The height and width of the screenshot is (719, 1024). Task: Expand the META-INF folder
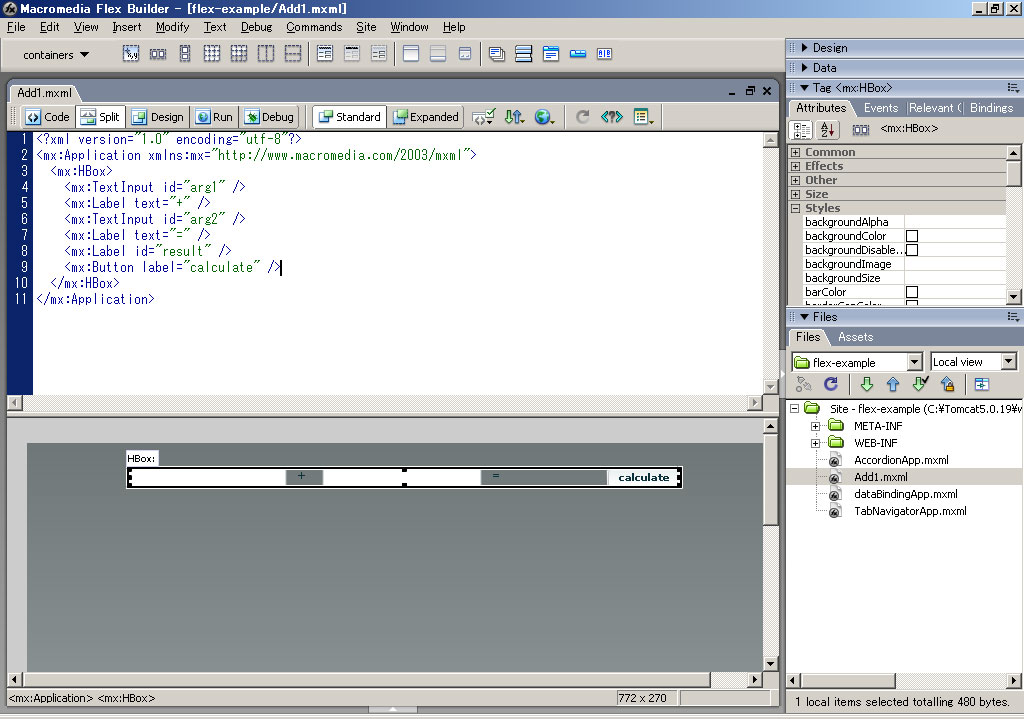[x=815, y=426]
